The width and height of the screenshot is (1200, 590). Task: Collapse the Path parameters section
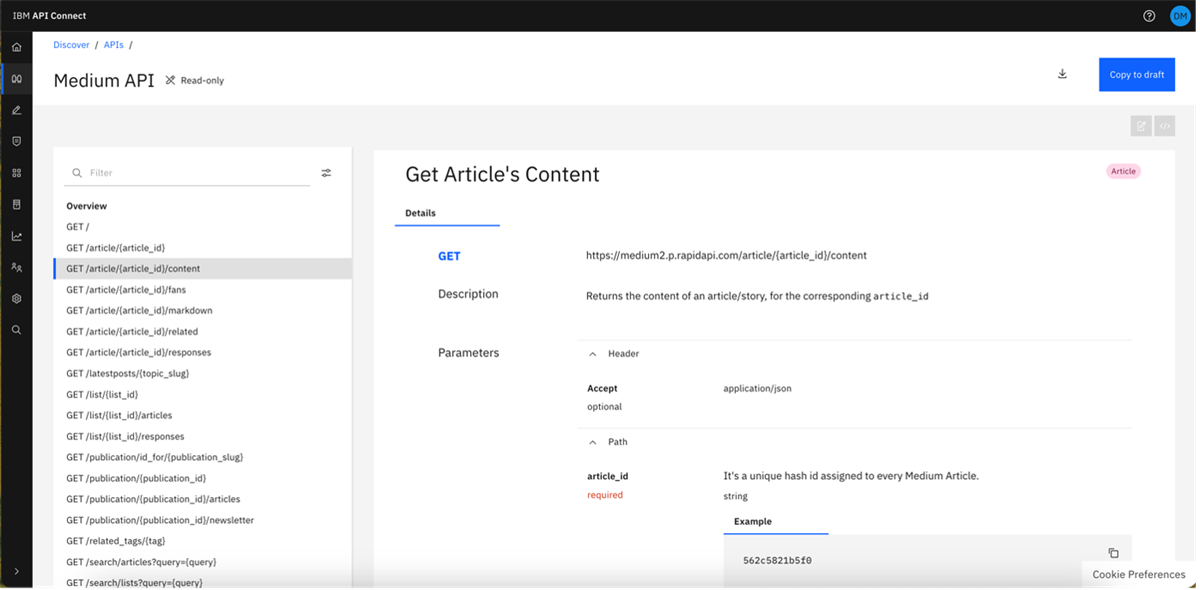(593, 442)
